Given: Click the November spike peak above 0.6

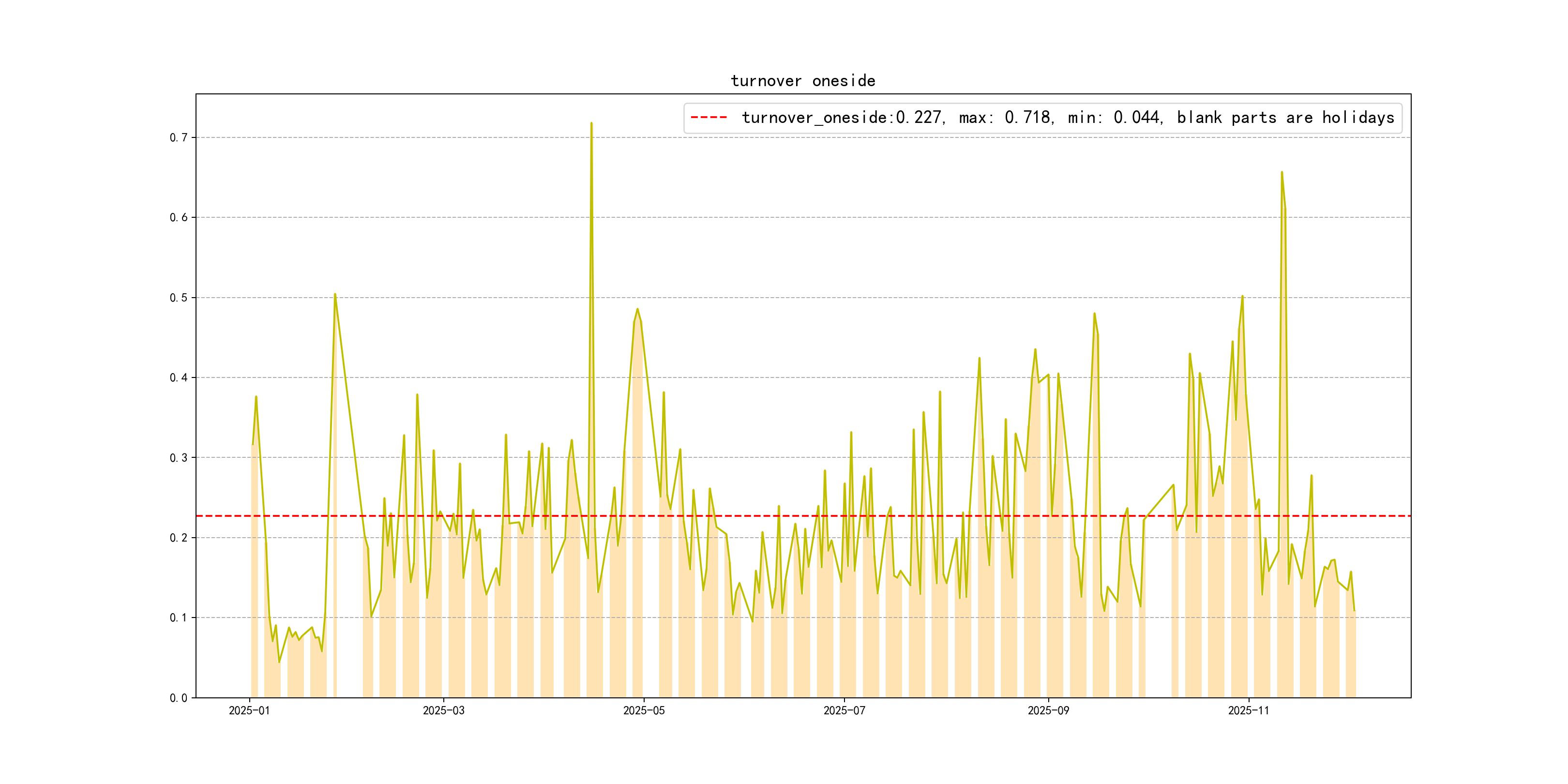Looking at the screenshot, I should click(1282, 172).
